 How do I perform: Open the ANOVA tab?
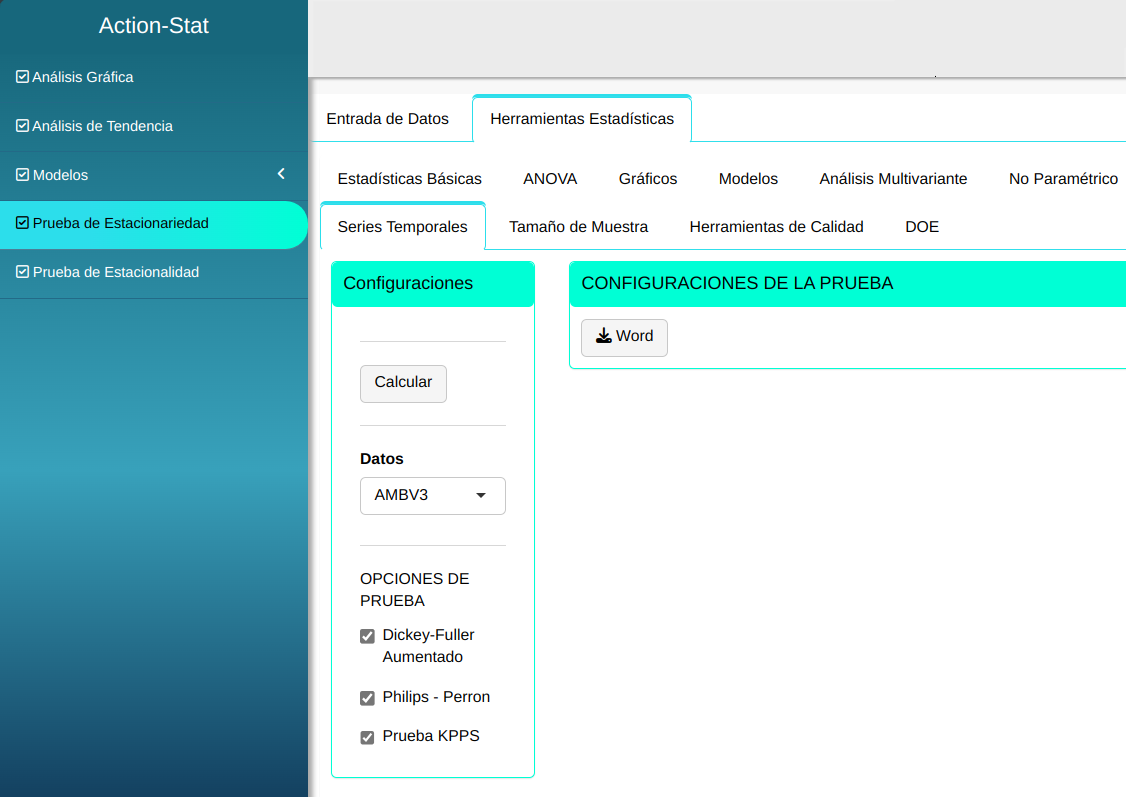(549, 179)
